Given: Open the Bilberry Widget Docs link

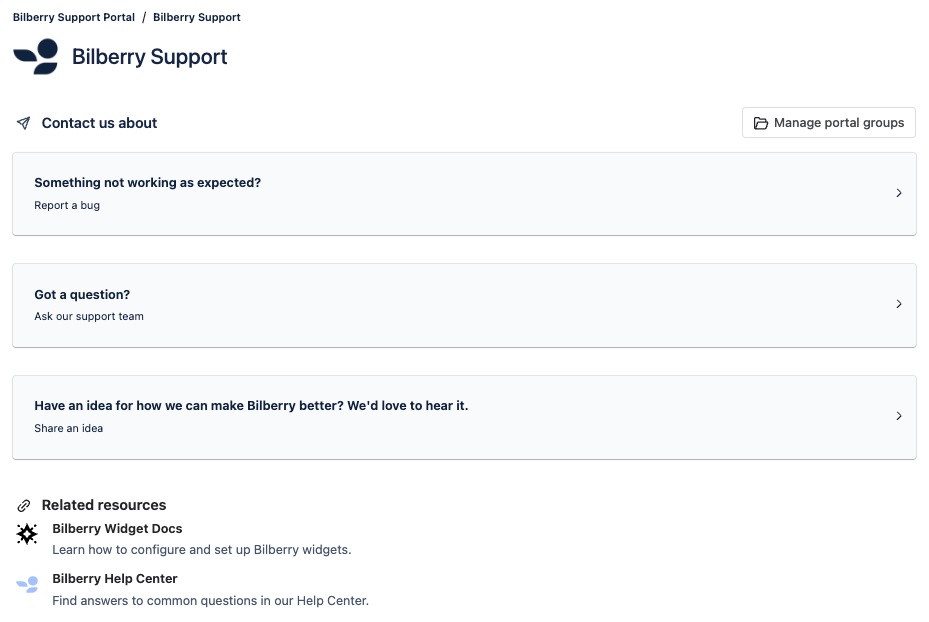Looking at the screenshot, I should [x=117, y=528].
